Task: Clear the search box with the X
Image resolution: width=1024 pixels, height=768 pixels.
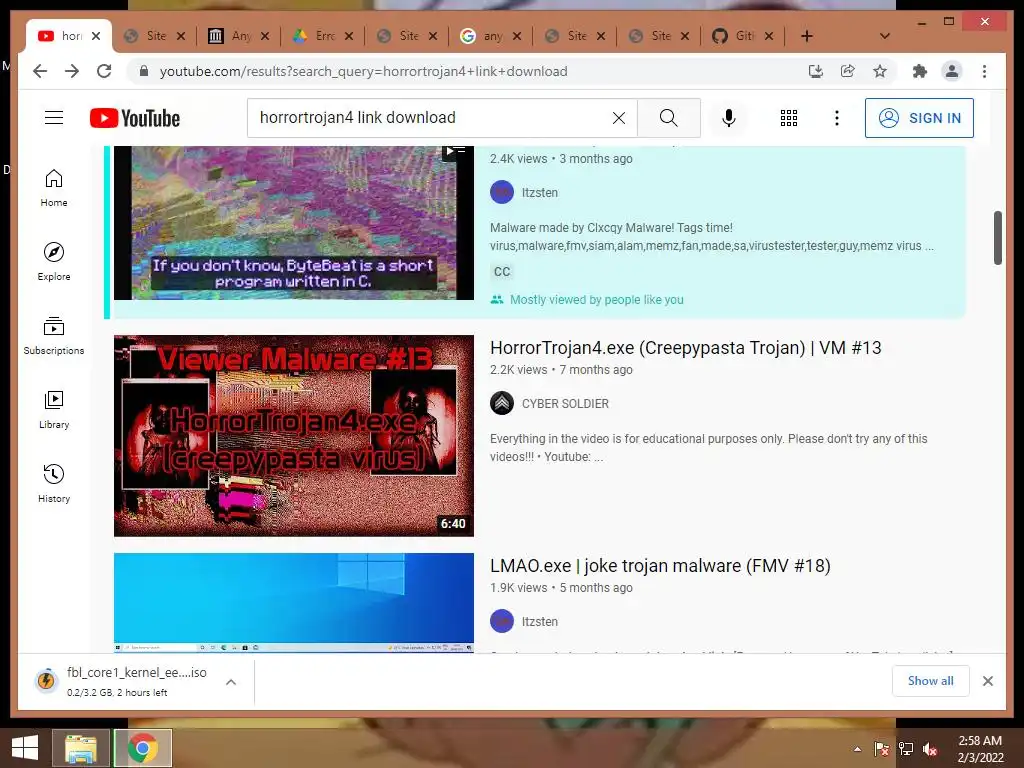Action: (618, 118)
